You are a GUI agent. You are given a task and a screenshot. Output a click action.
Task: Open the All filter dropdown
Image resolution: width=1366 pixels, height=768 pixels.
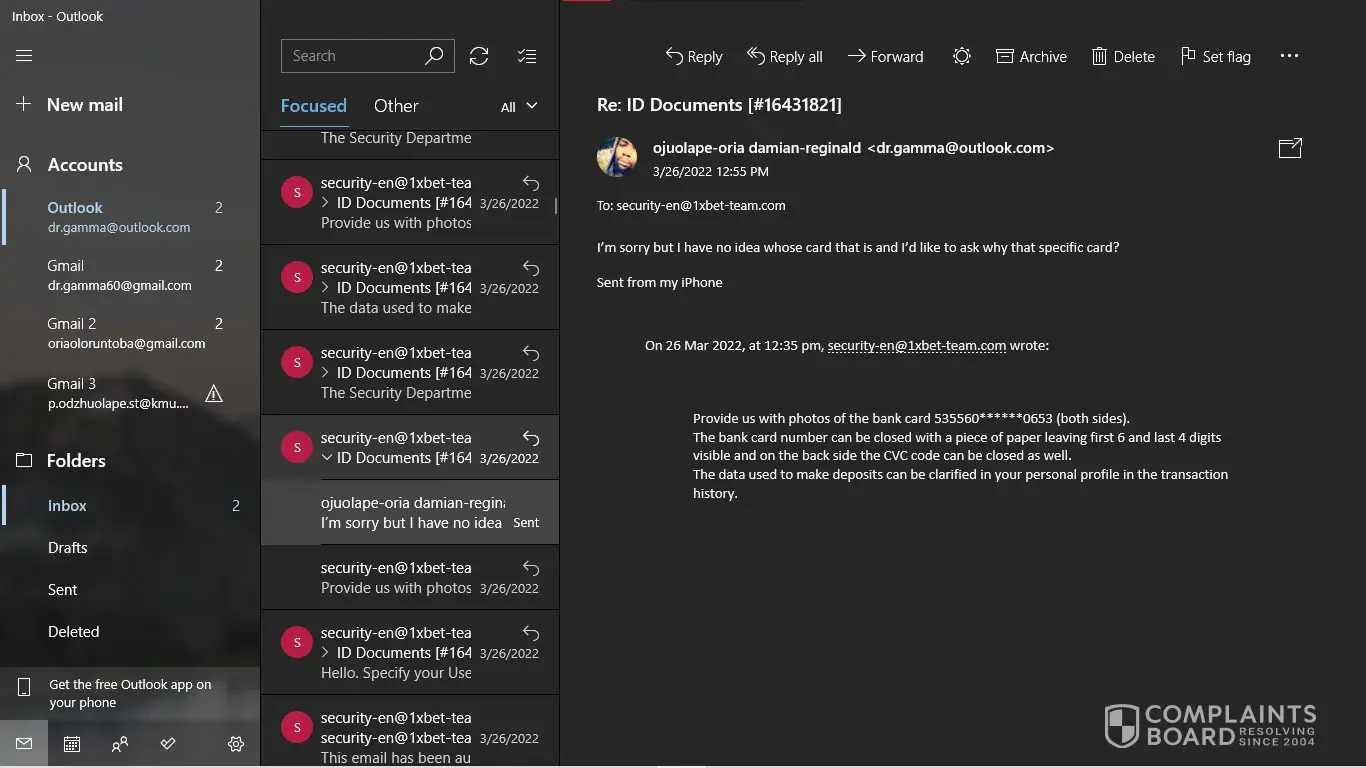coord(519,107)
